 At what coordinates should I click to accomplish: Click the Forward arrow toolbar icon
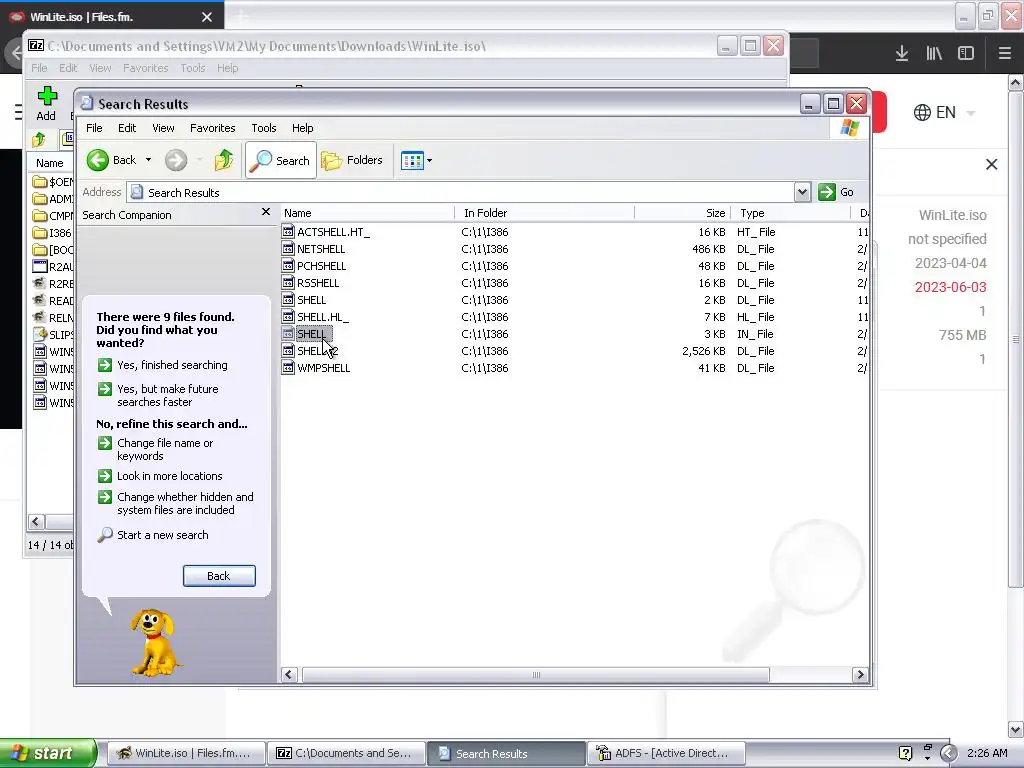pos(176,160)
